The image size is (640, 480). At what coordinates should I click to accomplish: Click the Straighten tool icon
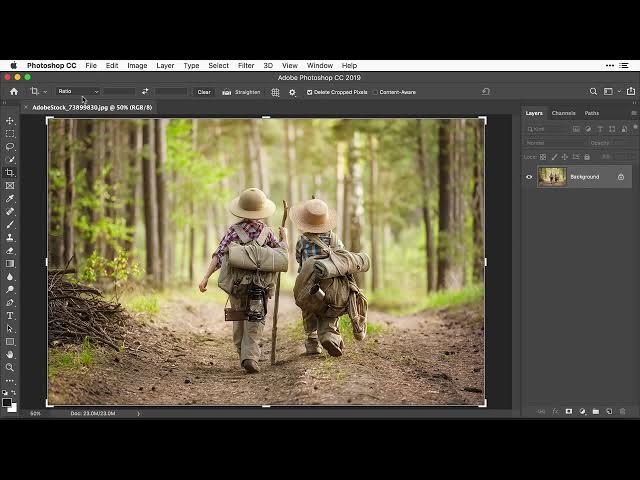click(x=227, y=92)
